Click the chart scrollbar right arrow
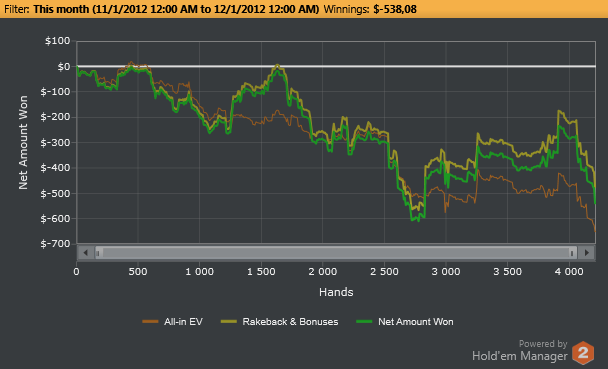The image size is (608, 369). (x=586, y=253)
